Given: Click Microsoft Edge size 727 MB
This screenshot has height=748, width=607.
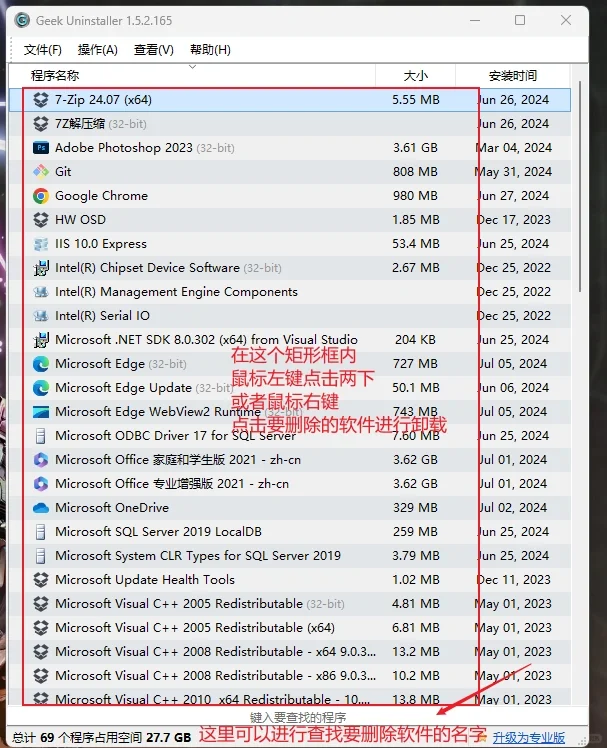Looking at the screenshot, I should click(x=415, y=364).
